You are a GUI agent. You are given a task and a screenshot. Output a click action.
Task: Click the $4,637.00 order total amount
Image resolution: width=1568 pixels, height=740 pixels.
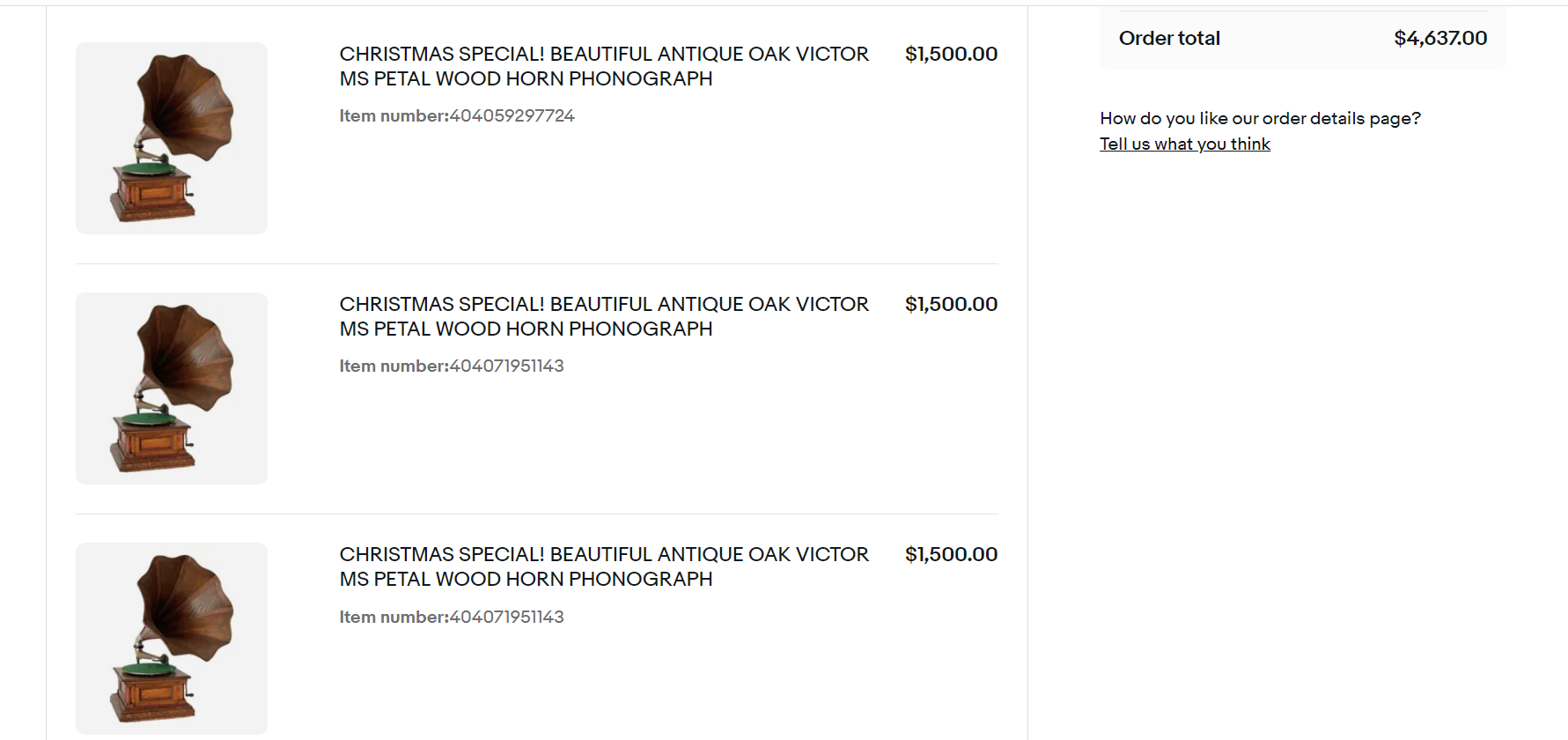(1440, 38)
